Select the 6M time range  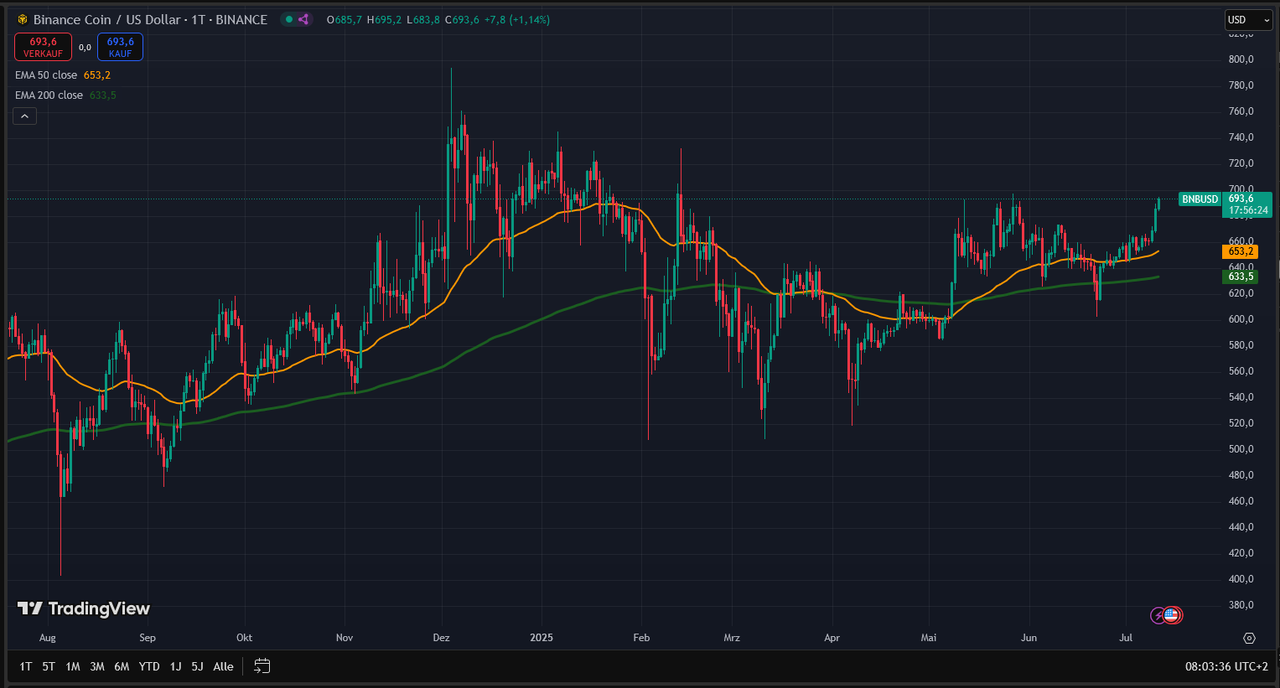122,666
